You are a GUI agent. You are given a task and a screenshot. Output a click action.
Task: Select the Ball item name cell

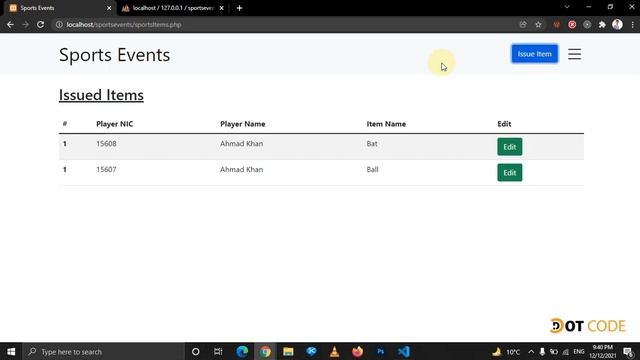372,169
